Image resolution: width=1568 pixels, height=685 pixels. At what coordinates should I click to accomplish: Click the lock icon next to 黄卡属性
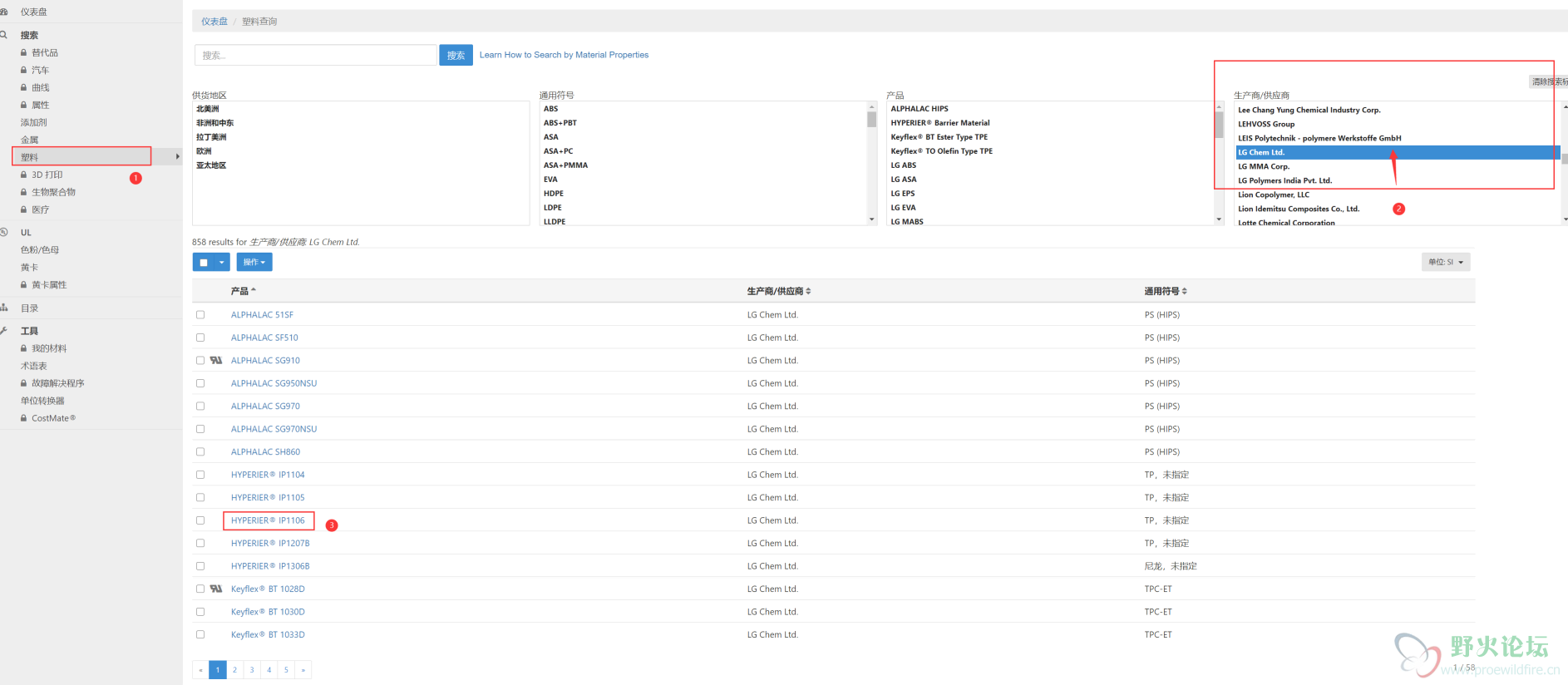click(24, 284)
